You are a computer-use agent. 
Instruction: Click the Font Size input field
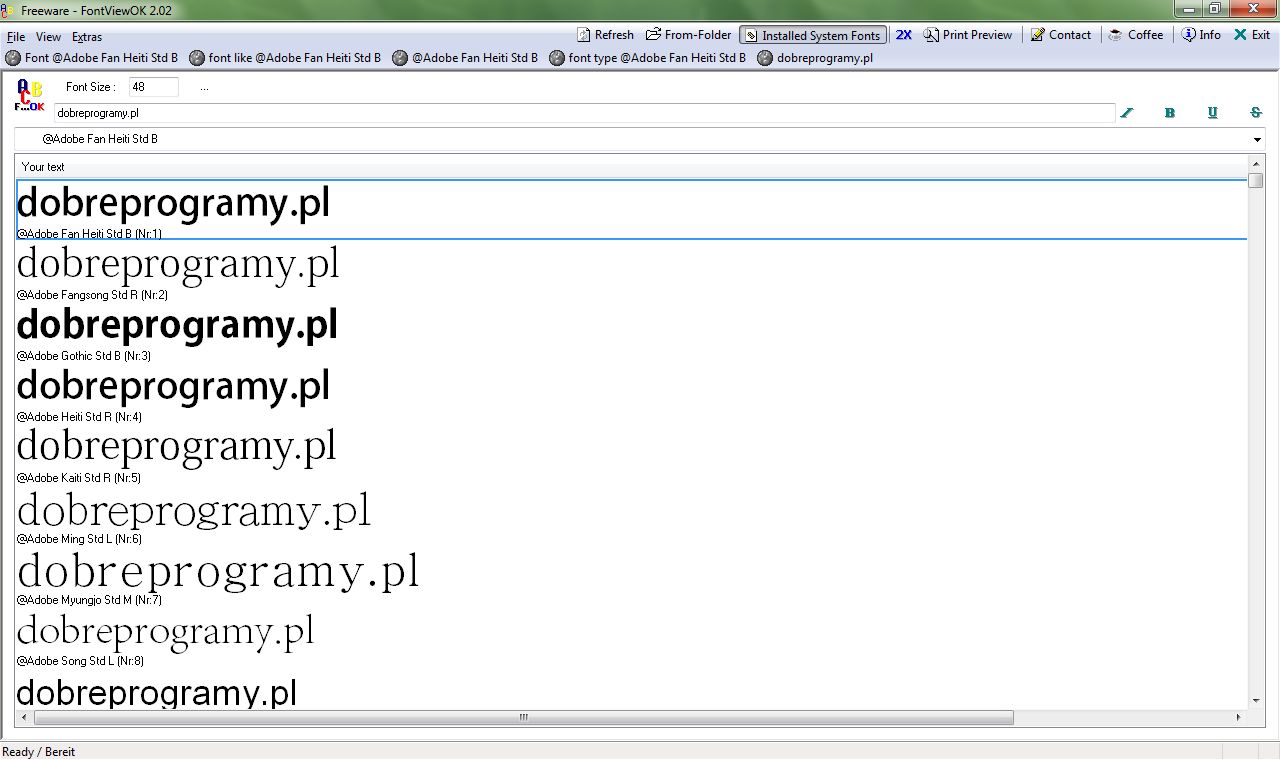154,87
